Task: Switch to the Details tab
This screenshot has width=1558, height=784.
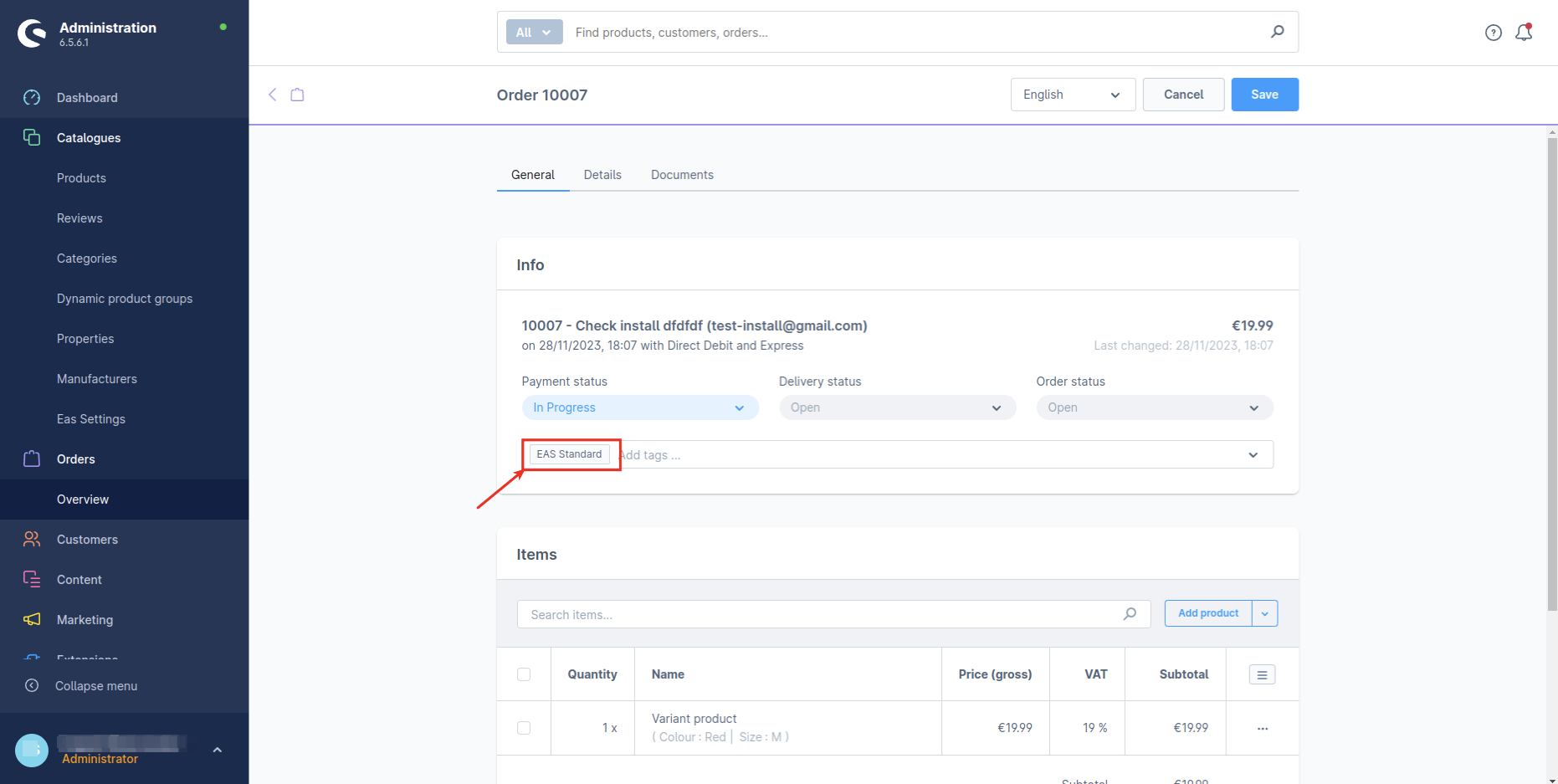Action: (602, 175)
